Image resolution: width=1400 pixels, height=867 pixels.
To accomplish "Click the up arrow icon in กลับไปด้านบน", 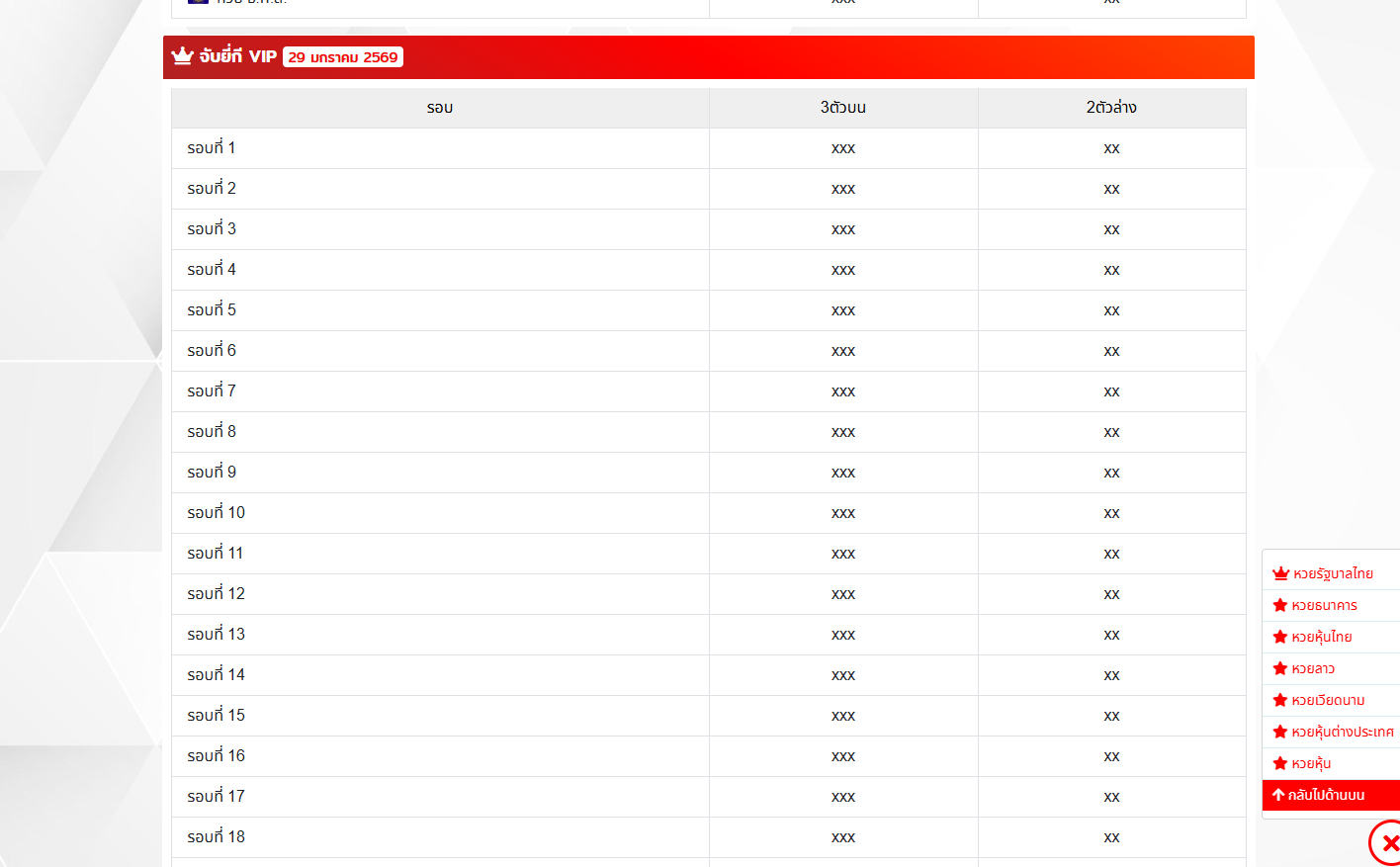I will [1277, 795].
